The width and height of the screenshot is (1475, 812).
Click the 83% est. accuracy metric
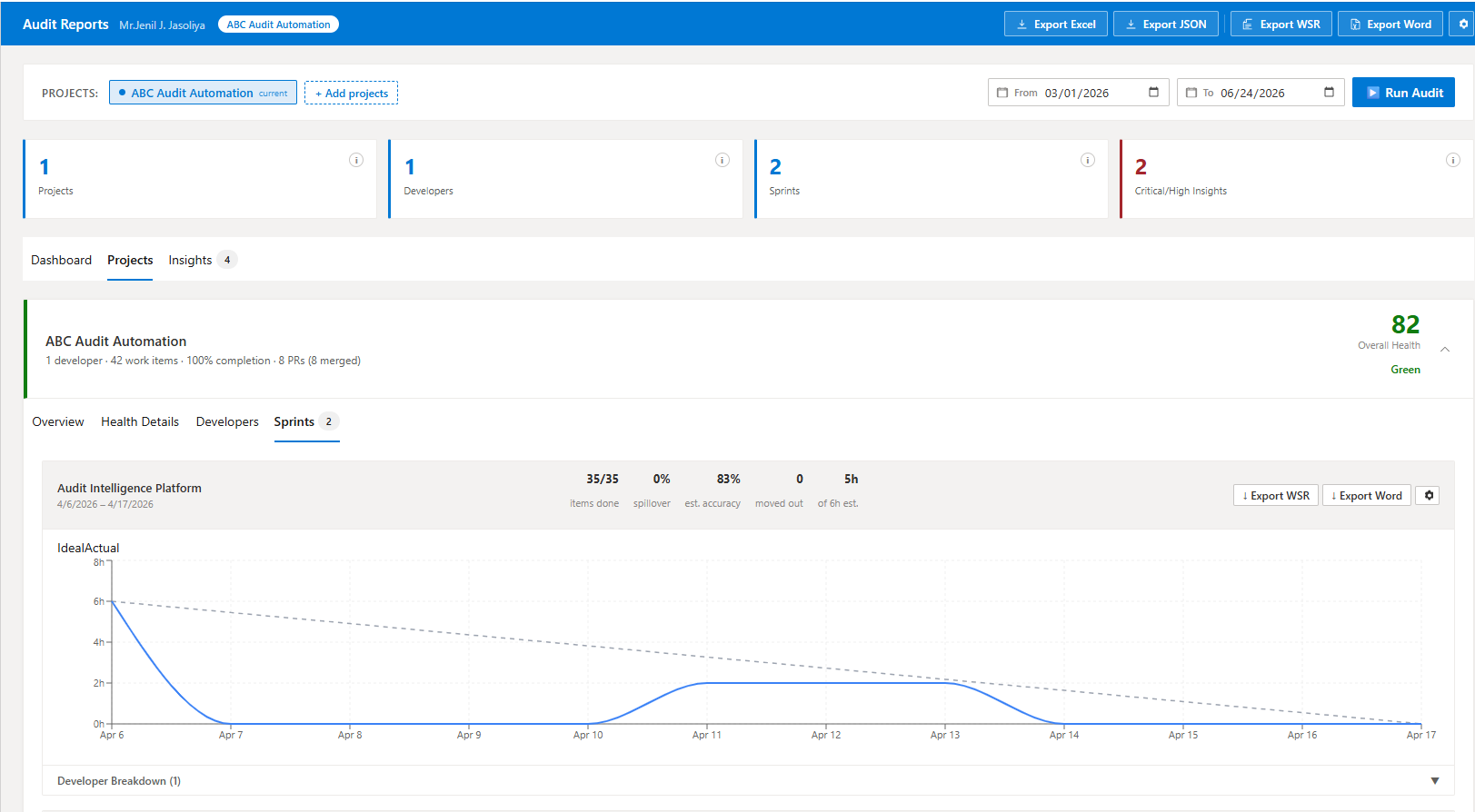(713, 490)
